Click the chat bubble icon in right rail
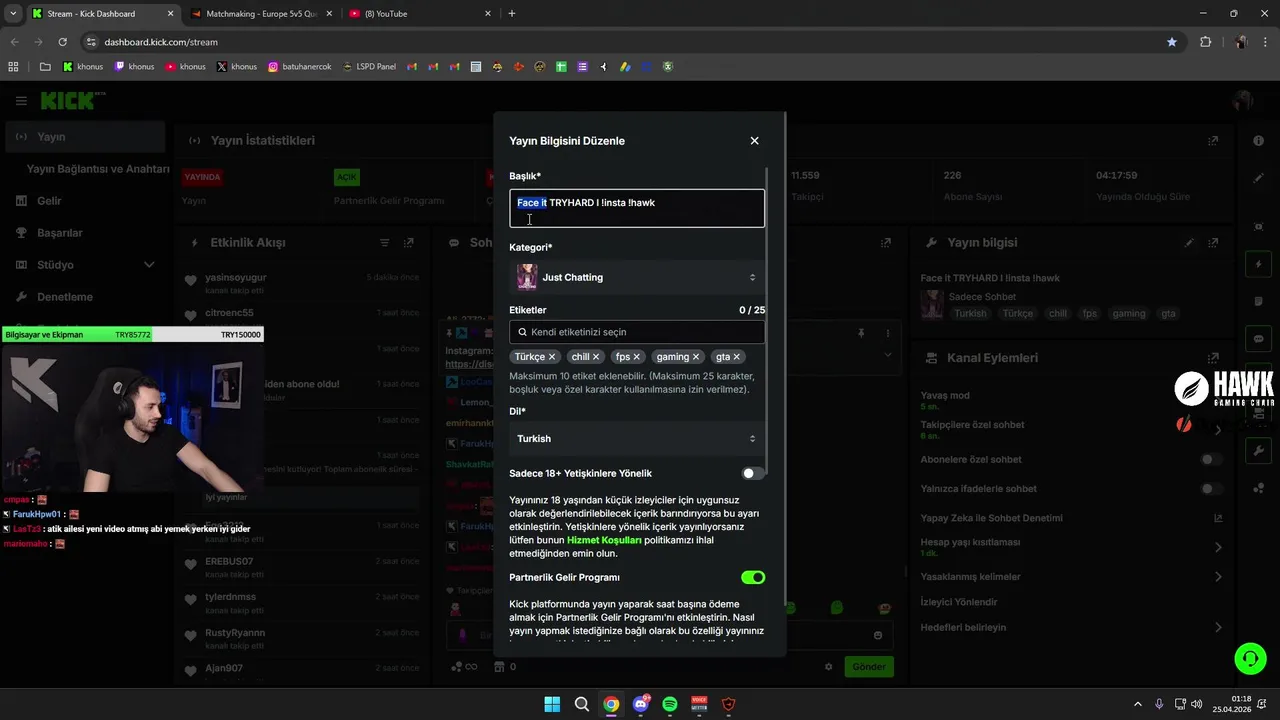 coord(1259,339)
